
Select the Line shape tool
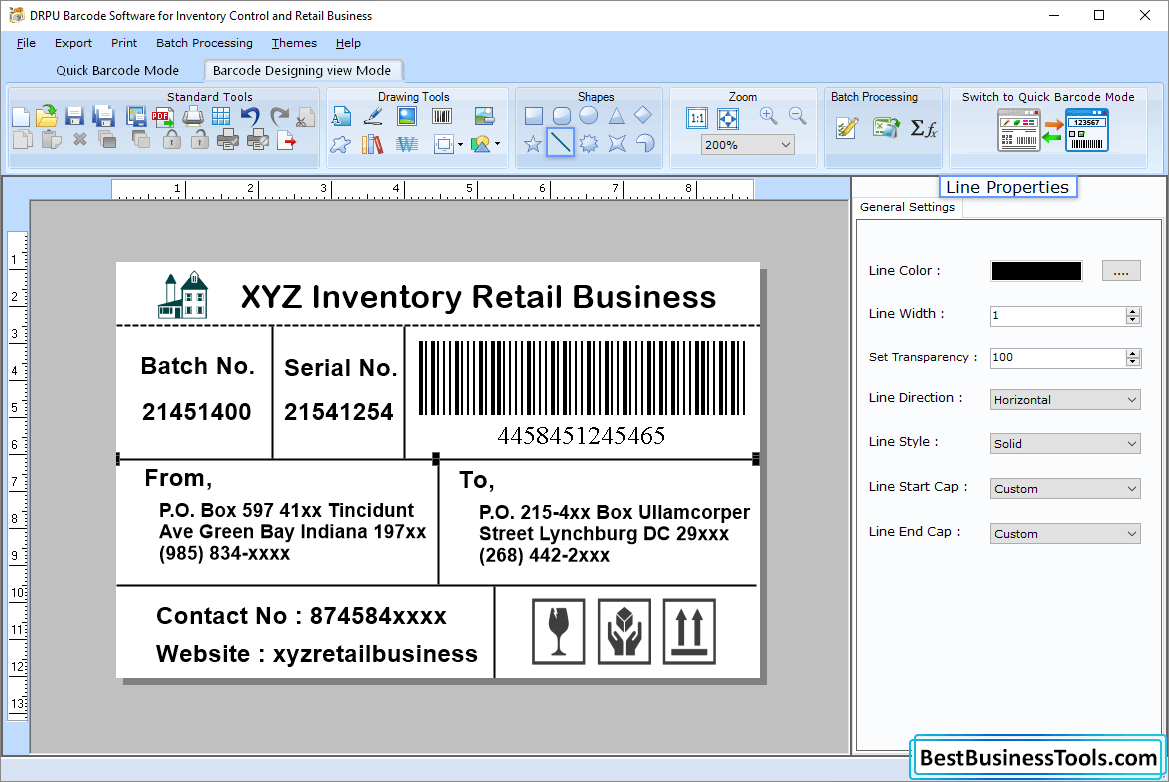point(561,142)
